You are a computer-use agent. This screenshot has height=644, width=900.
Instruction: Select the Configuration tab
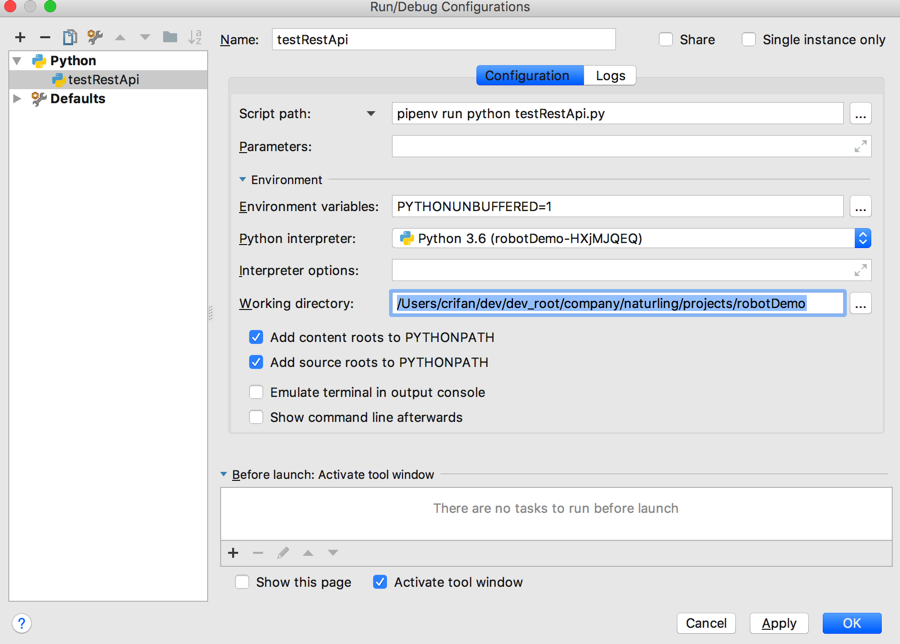click(527, 76)
